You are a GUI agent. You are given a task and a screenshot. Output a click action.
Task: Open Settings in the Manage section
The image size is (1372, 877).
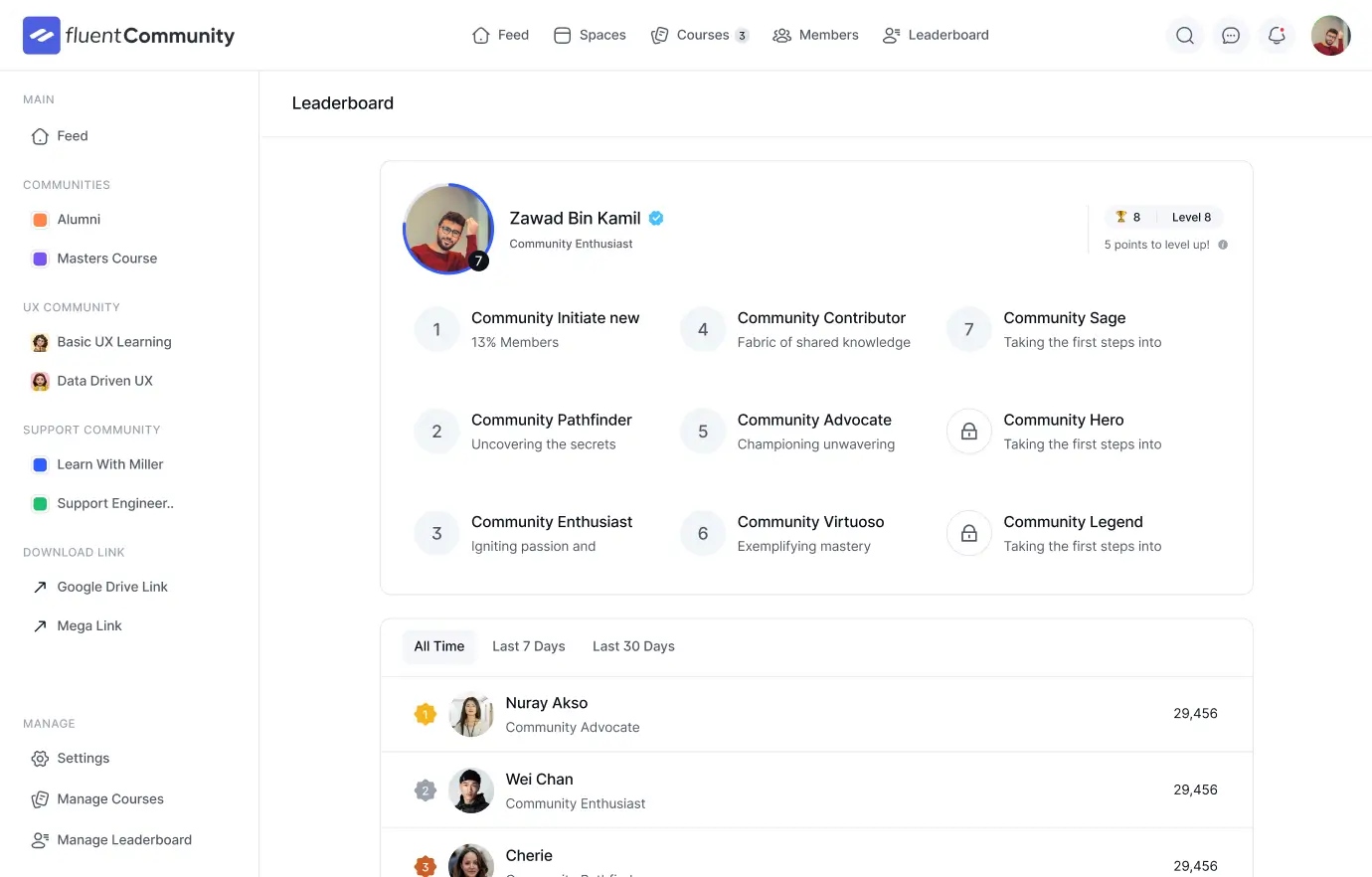tap(83, 759)
